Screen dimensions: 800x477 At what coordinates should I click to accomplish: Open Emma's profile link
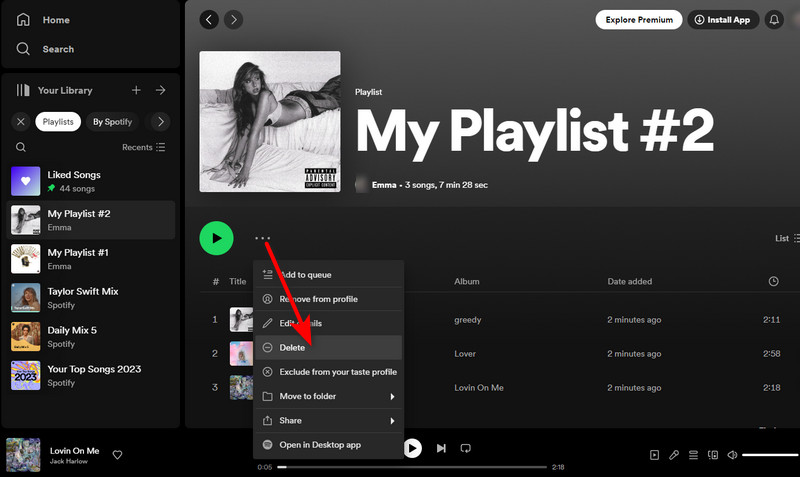click(384, 185)
